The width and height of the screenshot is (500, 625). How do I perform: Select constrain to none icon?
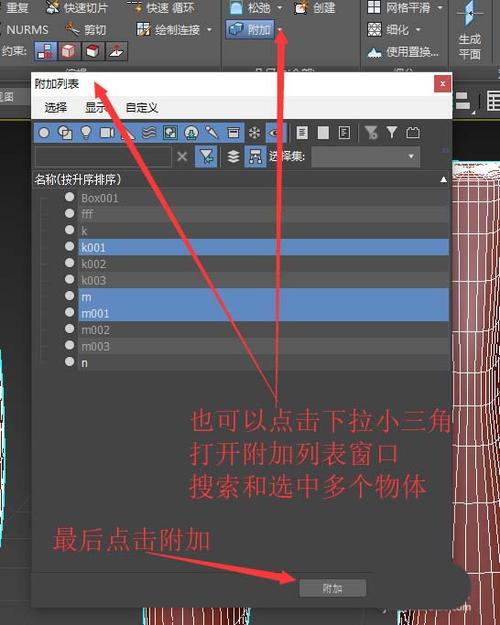[45, 51]
